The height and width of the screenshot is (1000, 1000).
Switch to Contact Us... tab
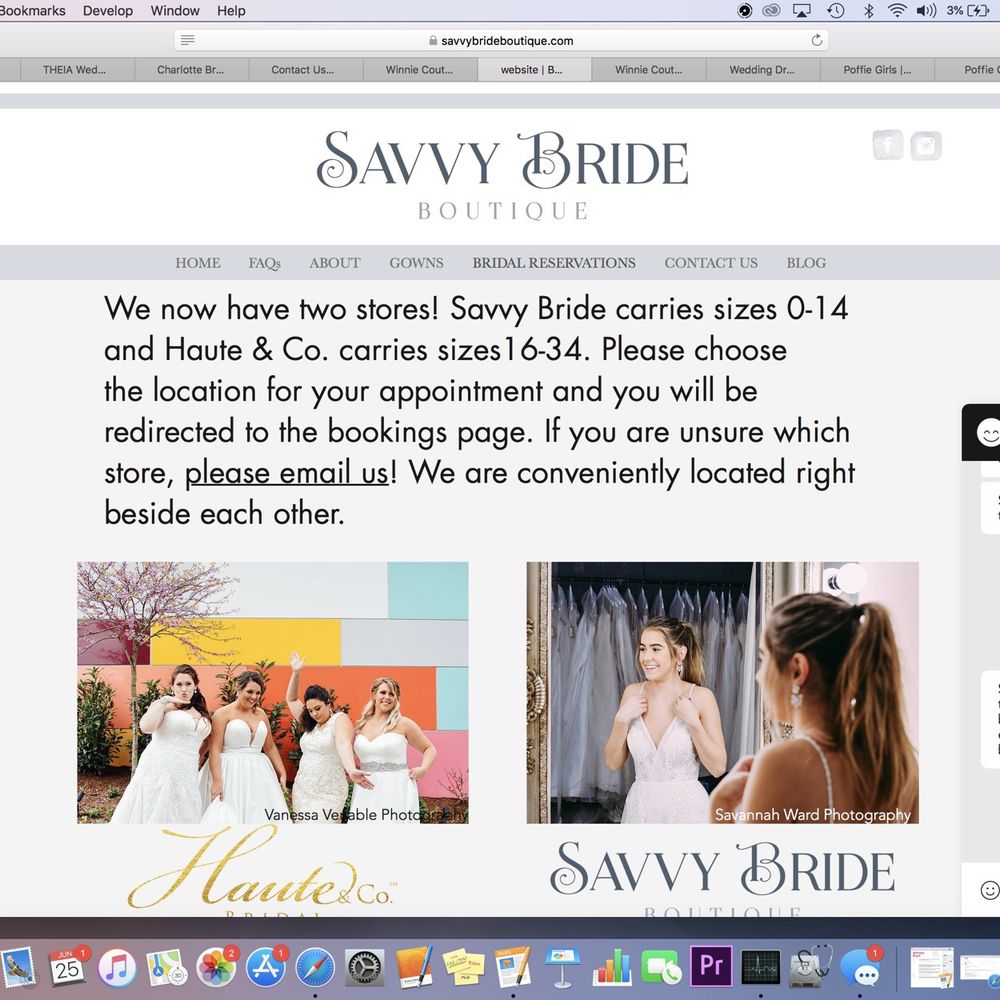(305, 70)
